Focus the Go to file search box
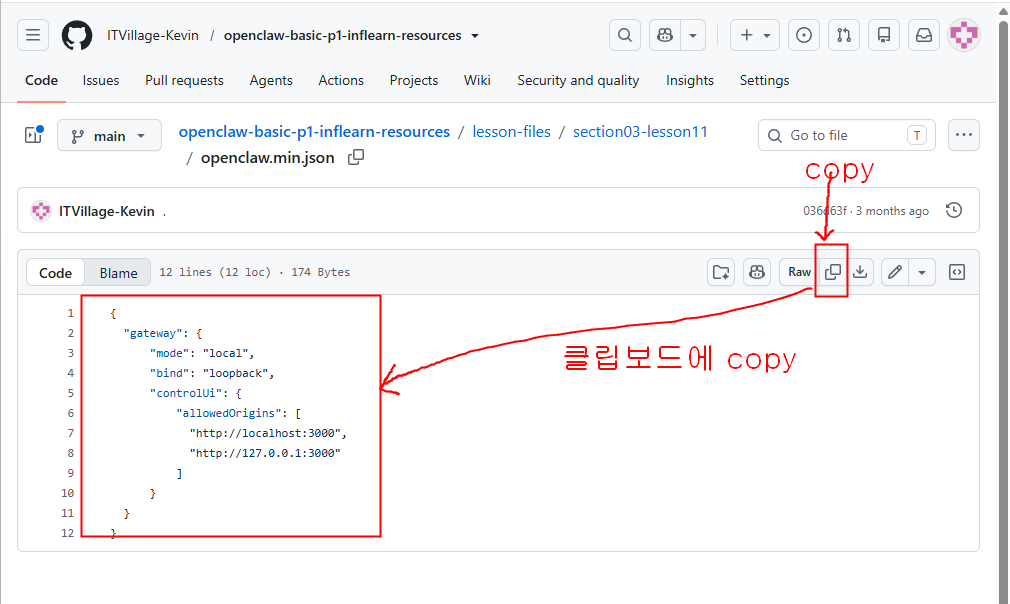 tap(846, 135)
